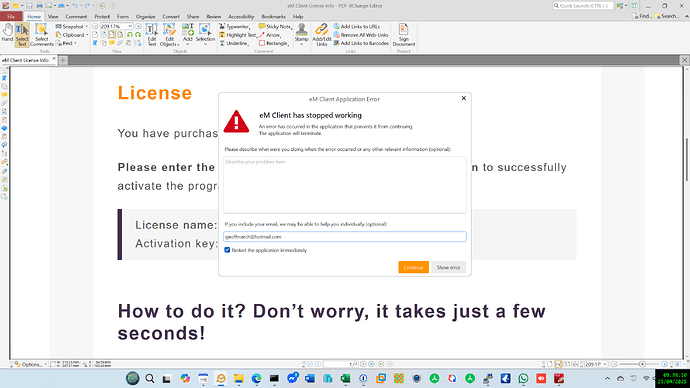Select the eM Client License Info document tab
The width and height of the screenshot is (690, 388).
click(26, 60)
